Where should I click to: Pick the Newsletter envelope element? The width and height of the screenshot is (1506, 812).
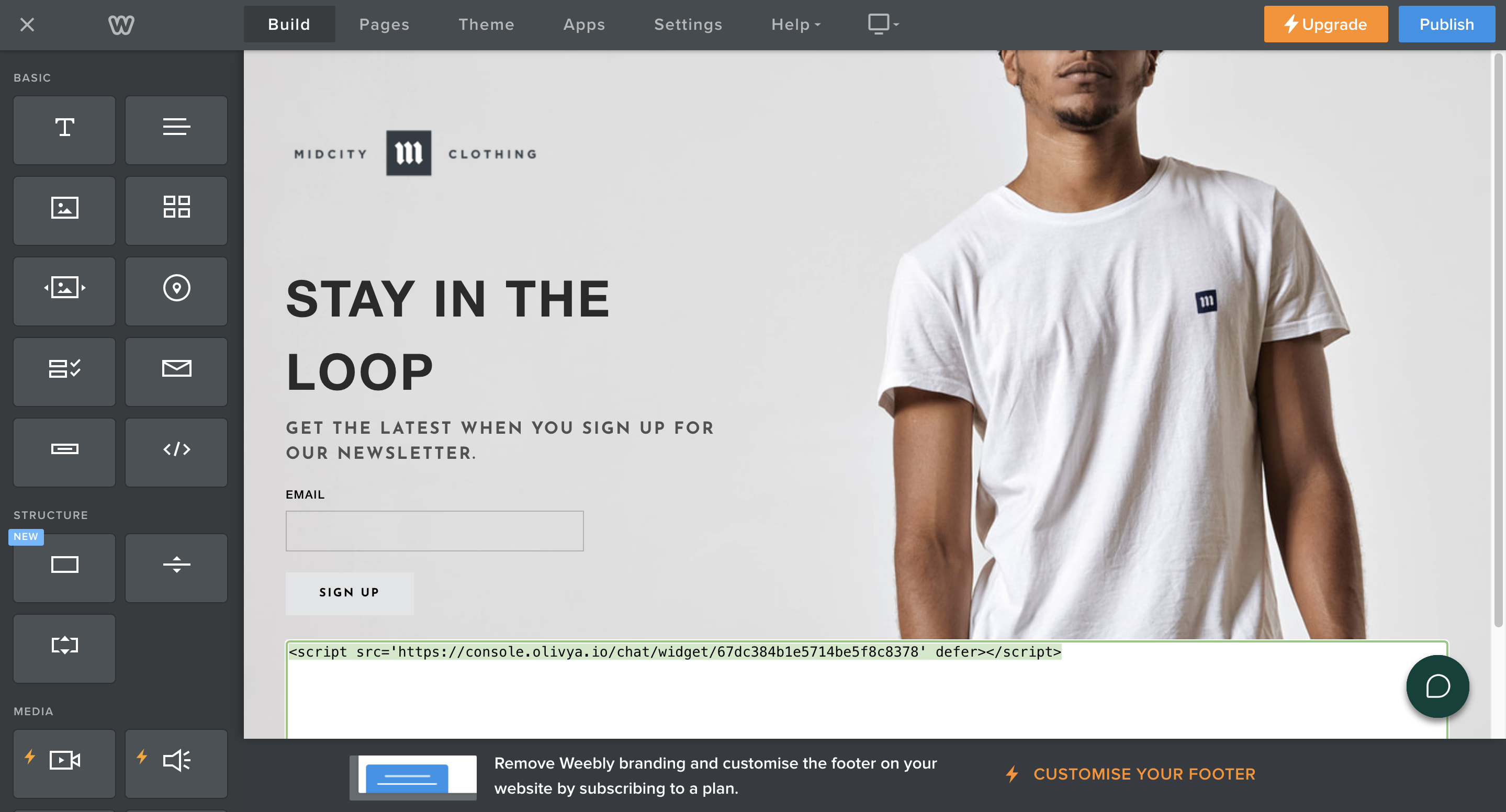(x=176, y=372)
